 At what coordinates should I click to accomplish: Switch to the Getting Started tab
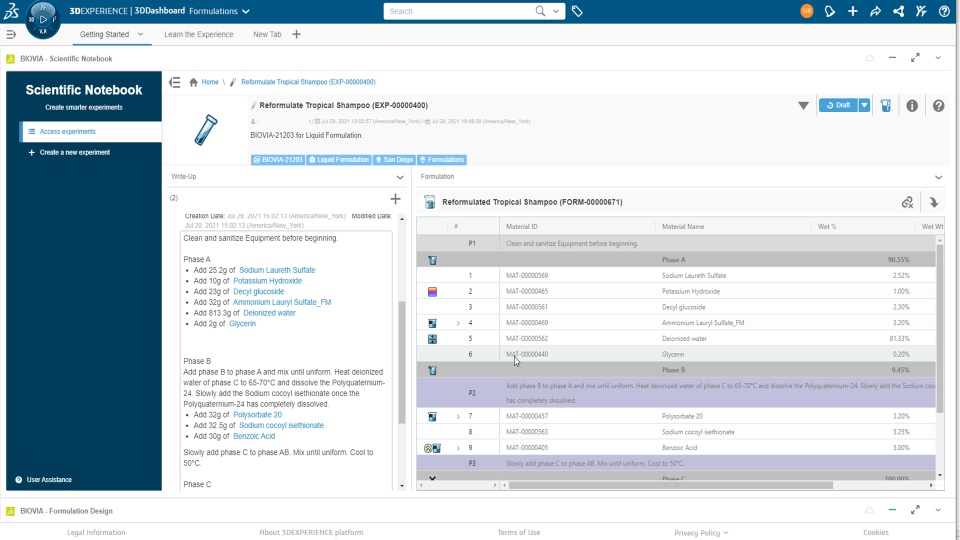104,34
